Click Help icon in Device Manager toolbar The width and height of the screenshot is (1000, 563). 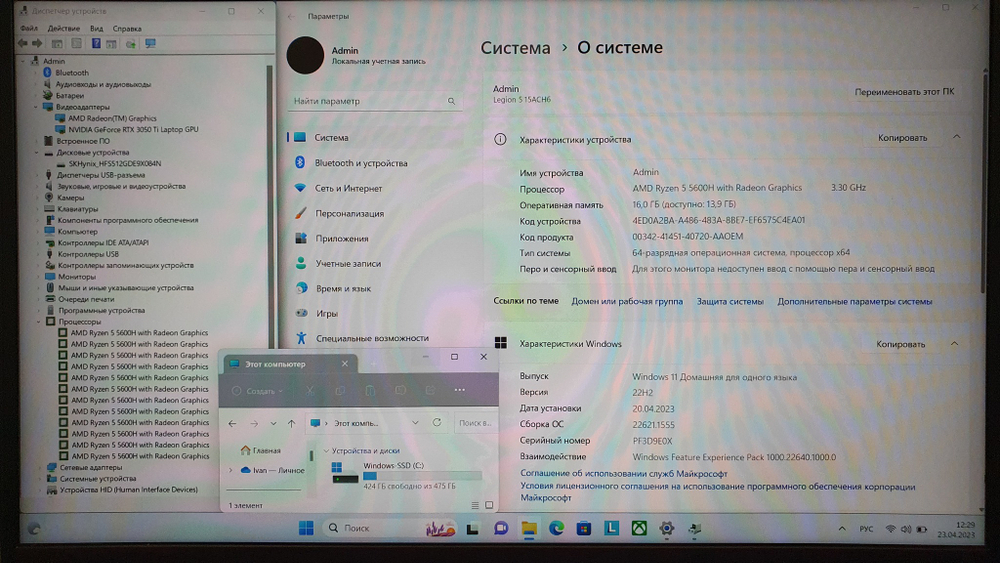tap(96, 43)
